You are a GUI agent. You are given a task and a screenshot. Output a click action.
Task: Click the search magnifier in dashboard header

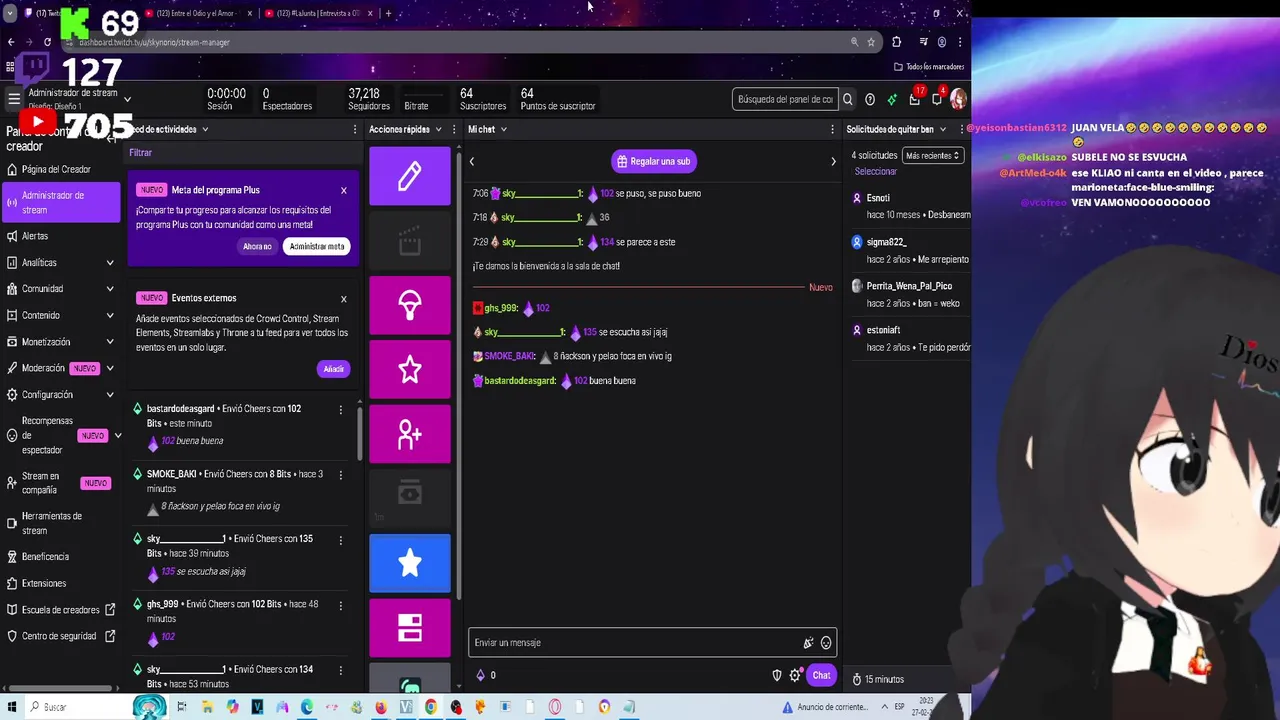coord(847,99)
